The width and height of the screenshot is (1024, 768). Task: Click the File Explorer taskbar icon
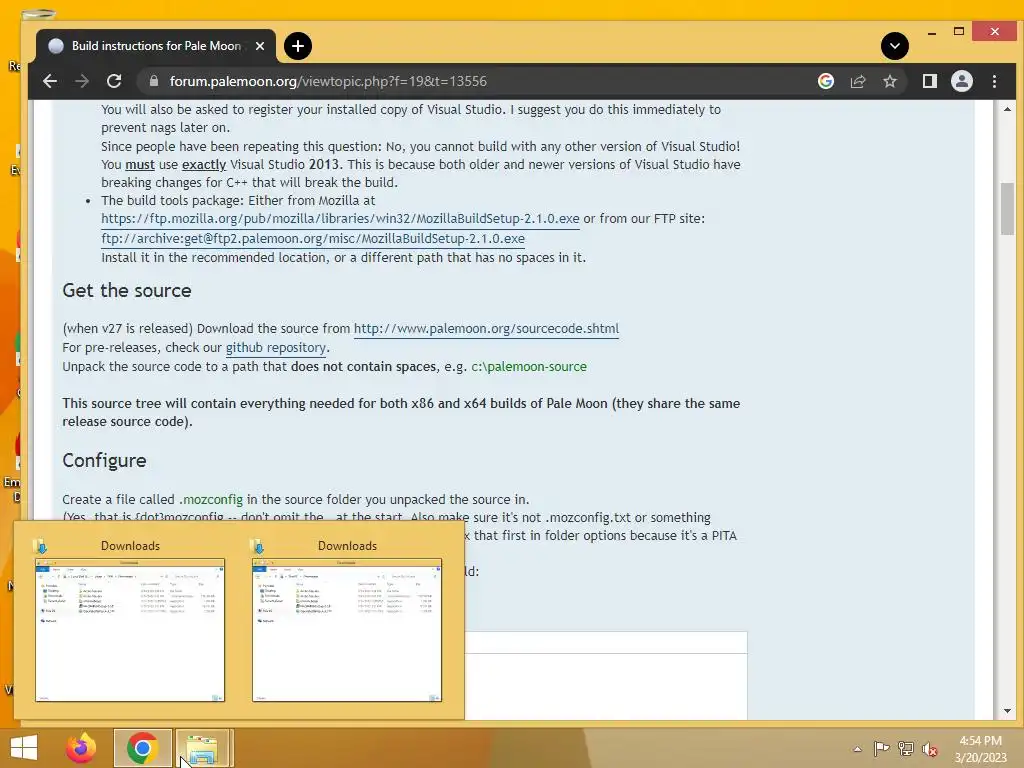click(202, 748)
